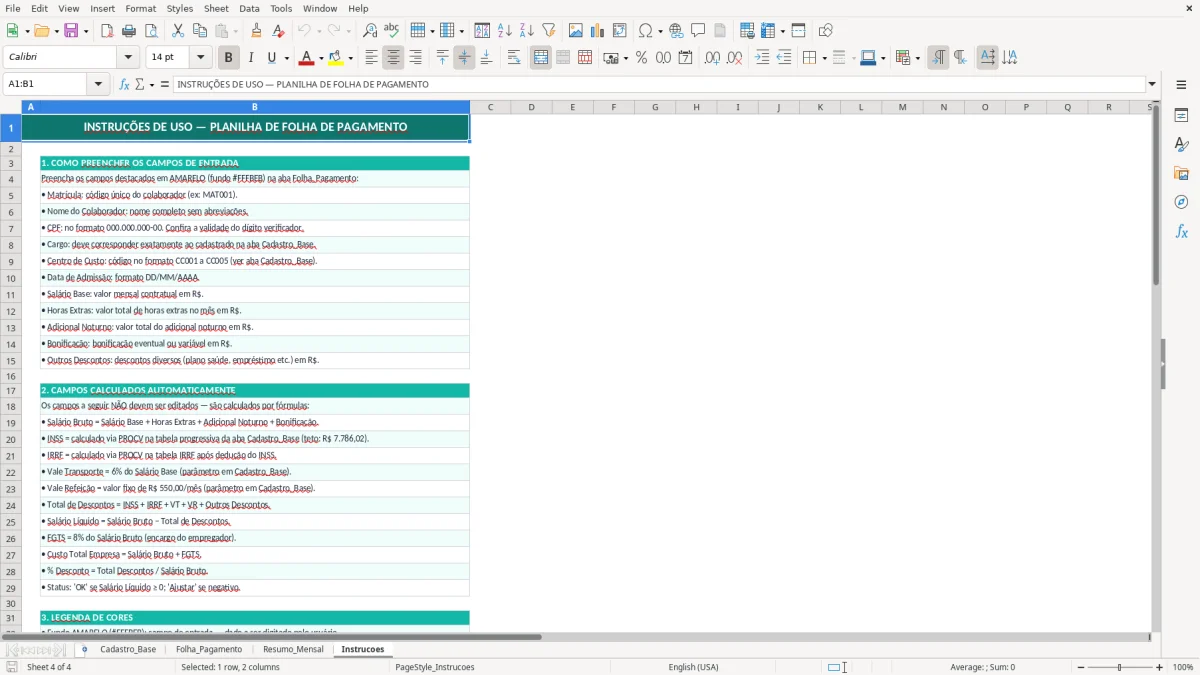This screenshot has width=1200, height=675.
Task: Click the Increase Indent icon
Action: pyautogui.click(x=762, y=58)
